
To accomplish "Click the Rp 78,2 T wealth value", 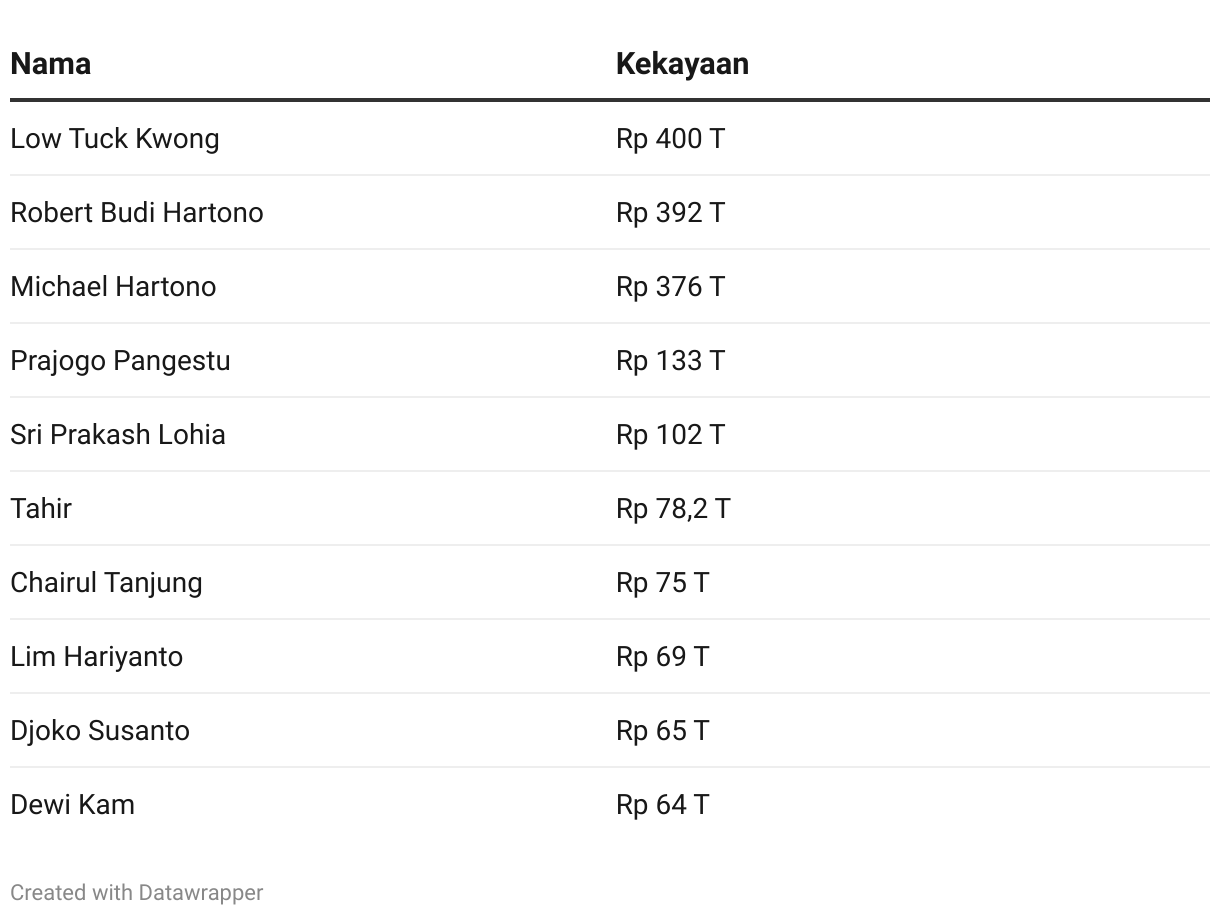I will pos(673,508).
